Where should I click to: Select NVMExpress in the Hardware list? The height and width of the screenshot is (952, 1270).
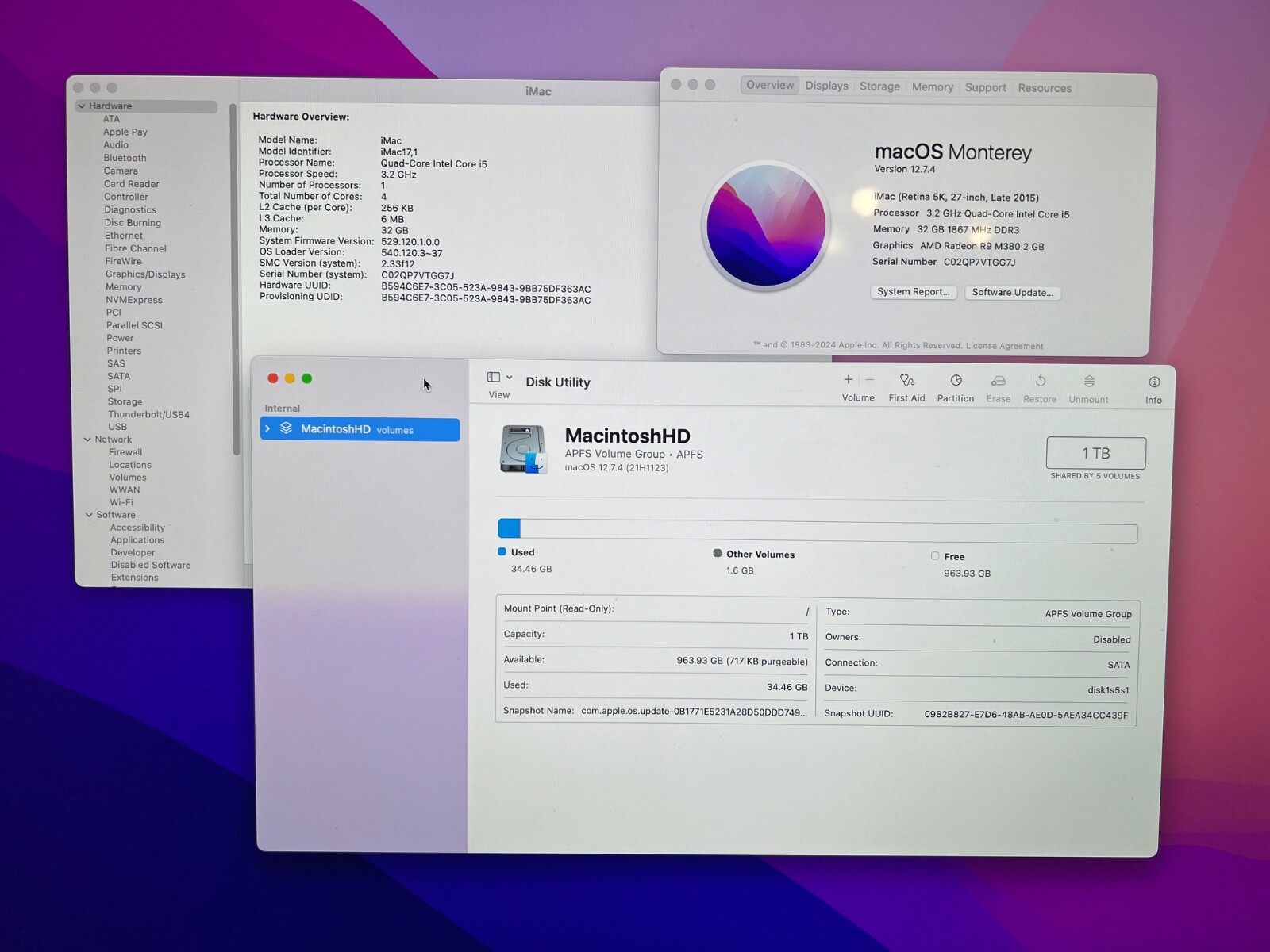coord(134,300)
